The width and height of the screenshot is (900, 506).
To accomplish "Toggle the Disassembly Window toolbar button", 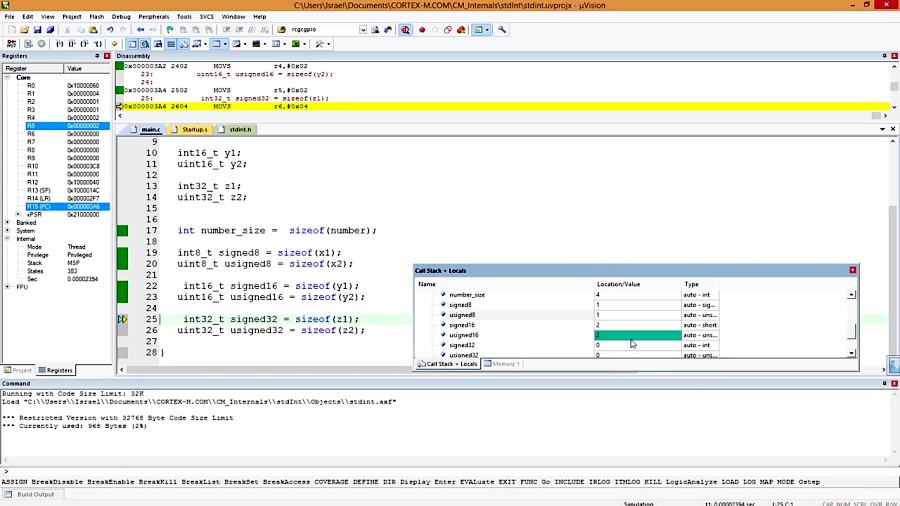I will point(145,44).
